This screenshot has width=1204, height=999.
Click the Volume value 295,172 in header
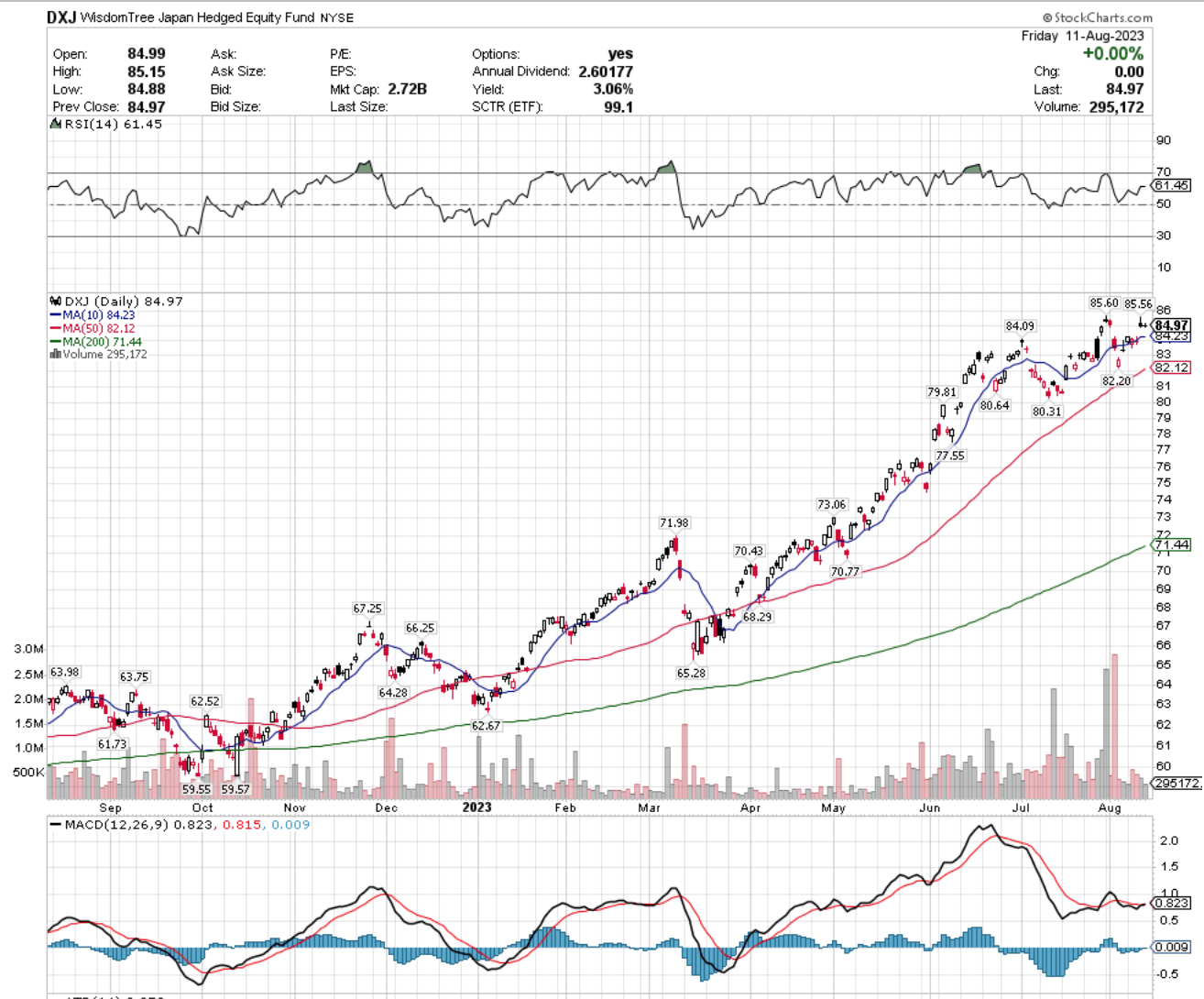[x=1117, y=106]
